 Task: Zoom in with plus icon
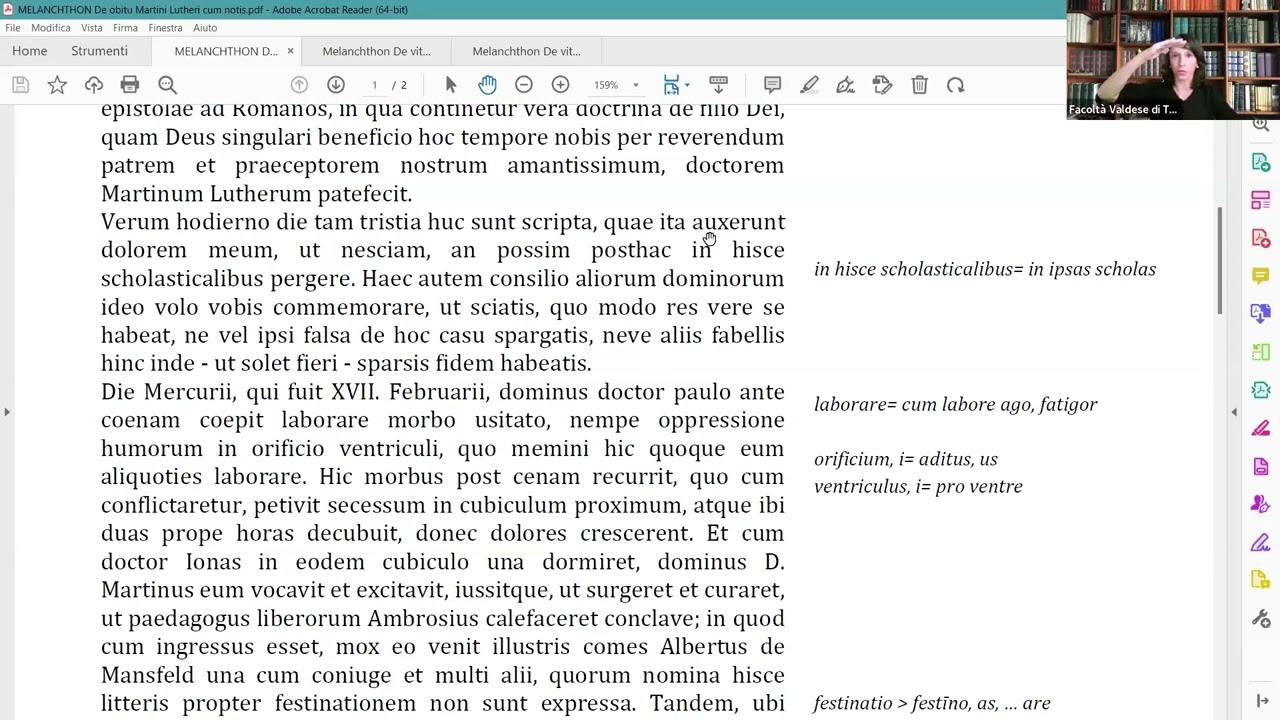coord(561,85)
